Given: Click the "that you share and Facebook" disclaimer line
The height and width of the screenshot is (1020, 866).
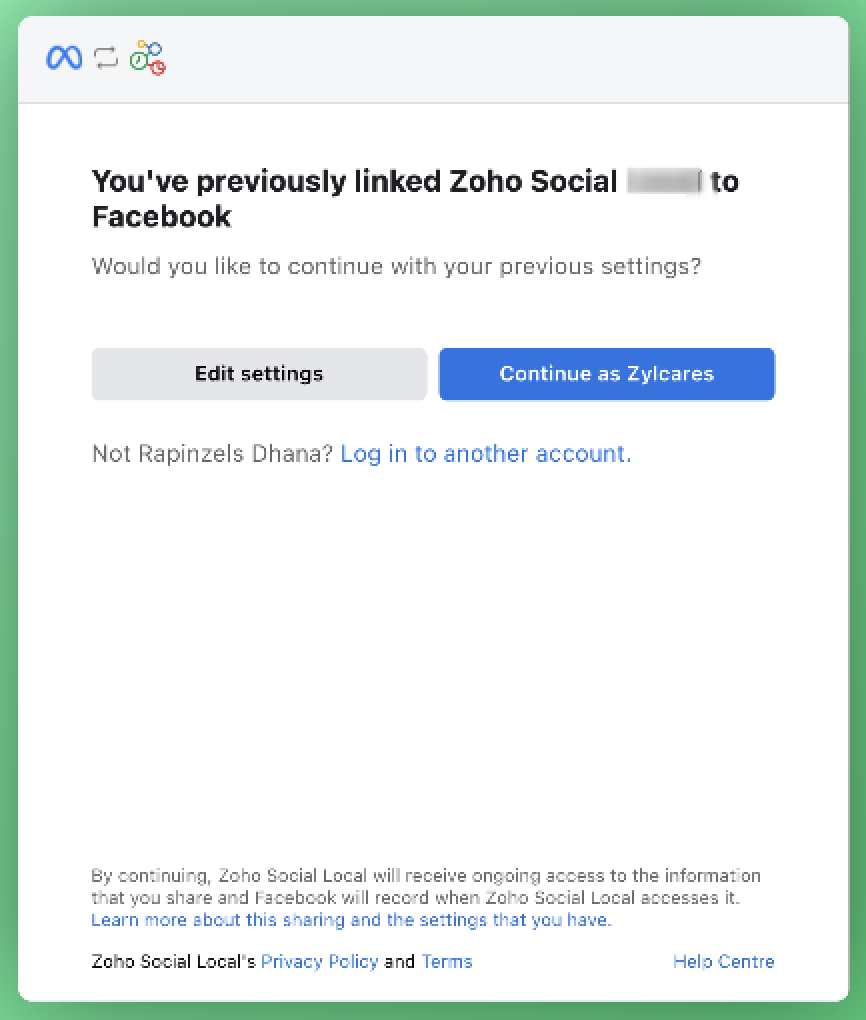Looking at the screenshot, I should [x=415, y=898].
